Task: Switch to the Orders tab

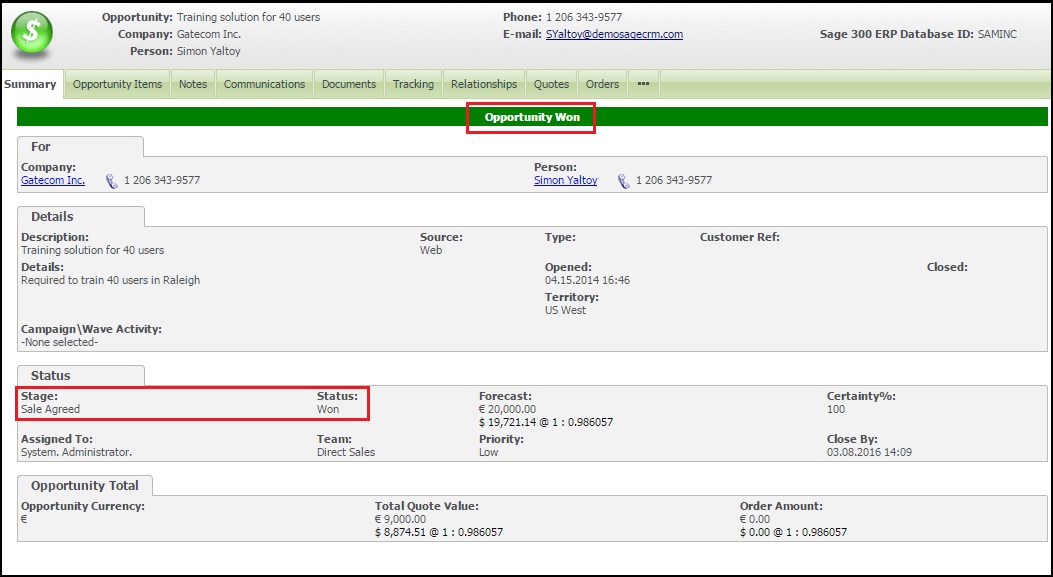Action: pos(602,84)
